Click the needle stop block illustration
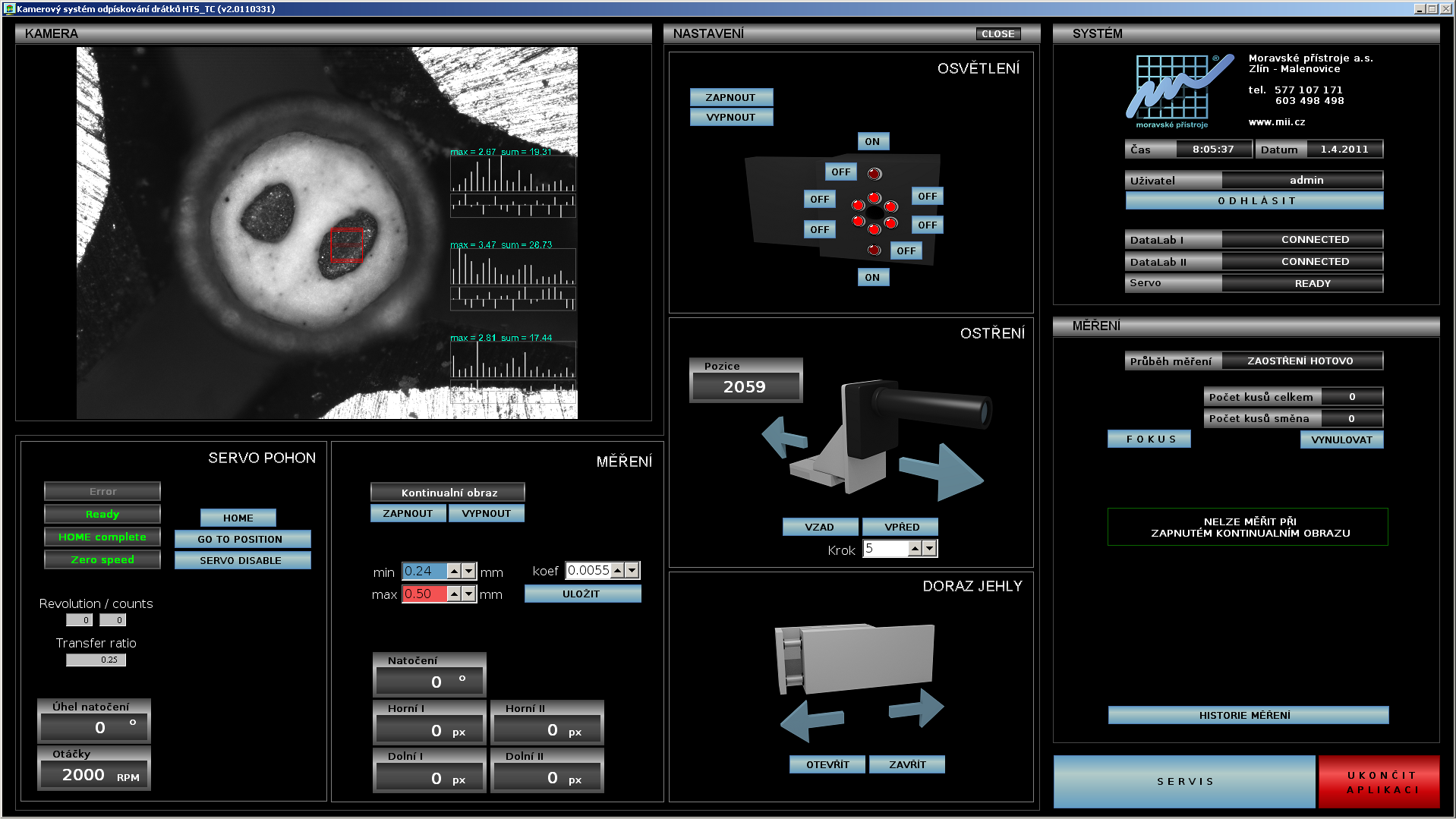The height and width of the screenshot is (819, 1456). [x=855, y=657]
